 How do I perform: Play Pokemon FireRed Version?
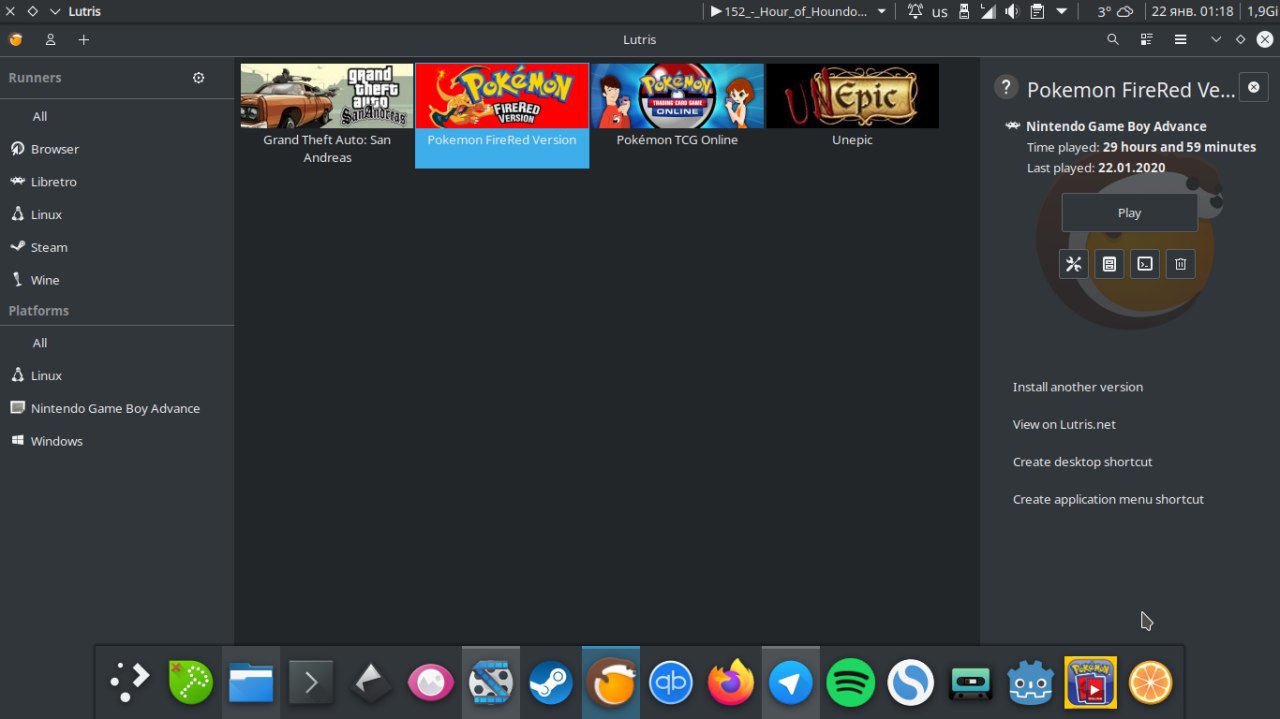tap(1129, 213)
